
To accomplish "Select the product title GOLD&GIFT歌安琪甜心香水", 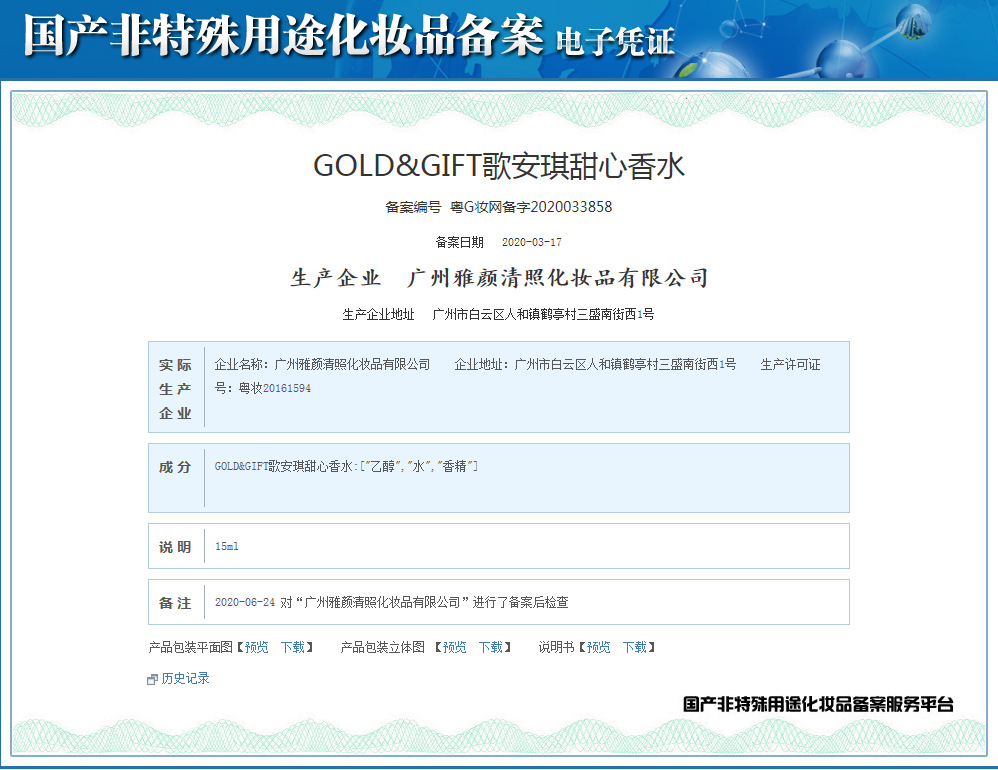I will pos(498,166).
